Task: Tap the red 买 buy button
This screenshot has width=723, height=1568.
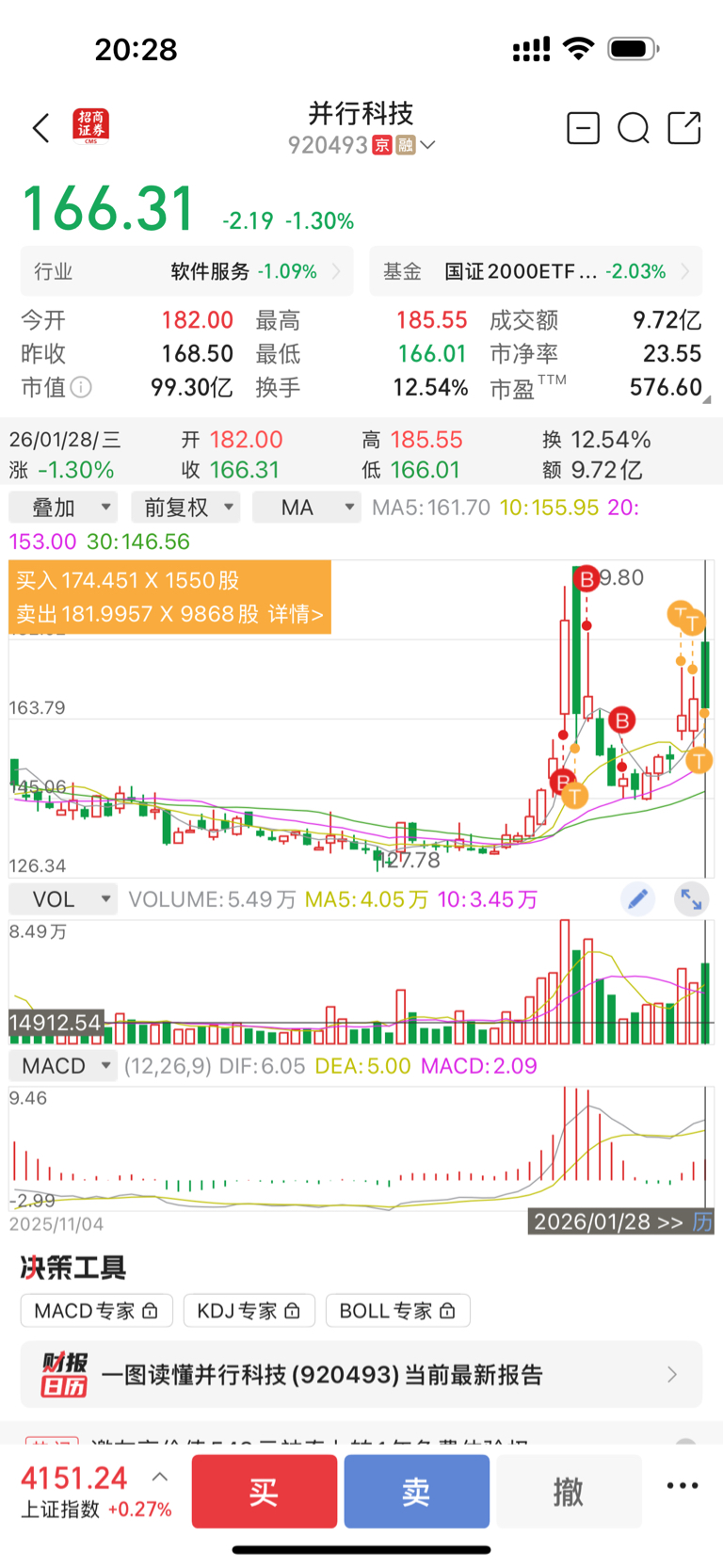Action: pos(265,1491)
